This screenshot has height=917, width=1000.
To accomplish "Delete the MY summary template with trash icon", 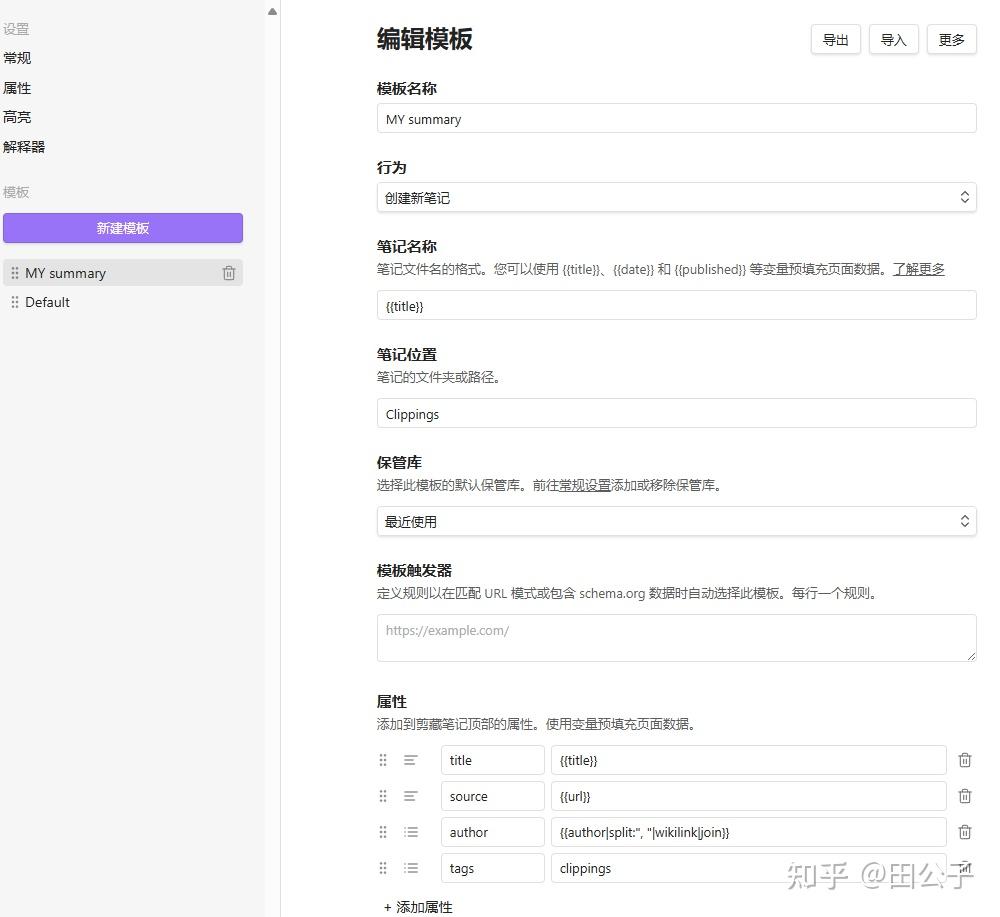I will (228, 272).
